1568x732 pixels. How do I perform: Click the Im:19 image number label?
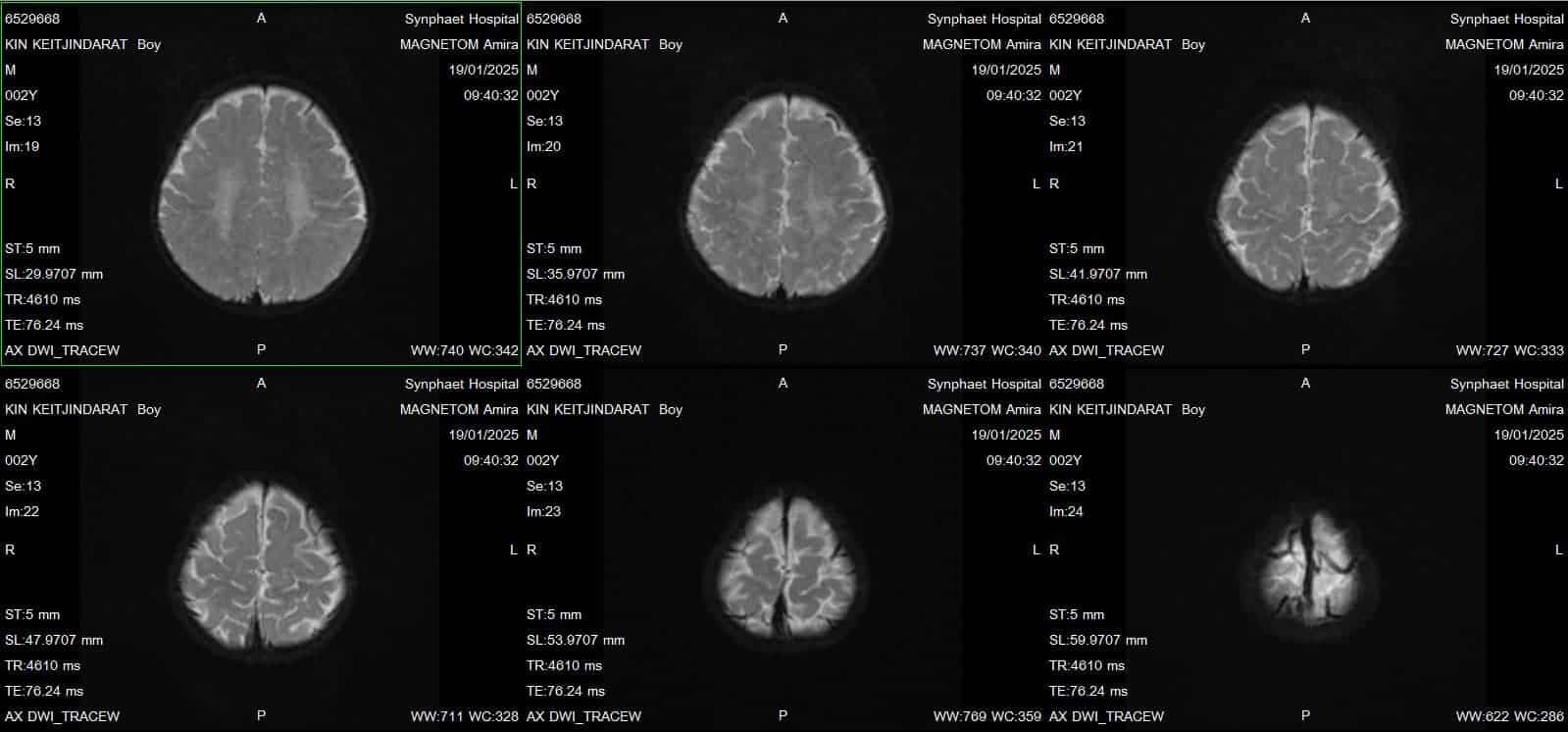tap(23, 146)
